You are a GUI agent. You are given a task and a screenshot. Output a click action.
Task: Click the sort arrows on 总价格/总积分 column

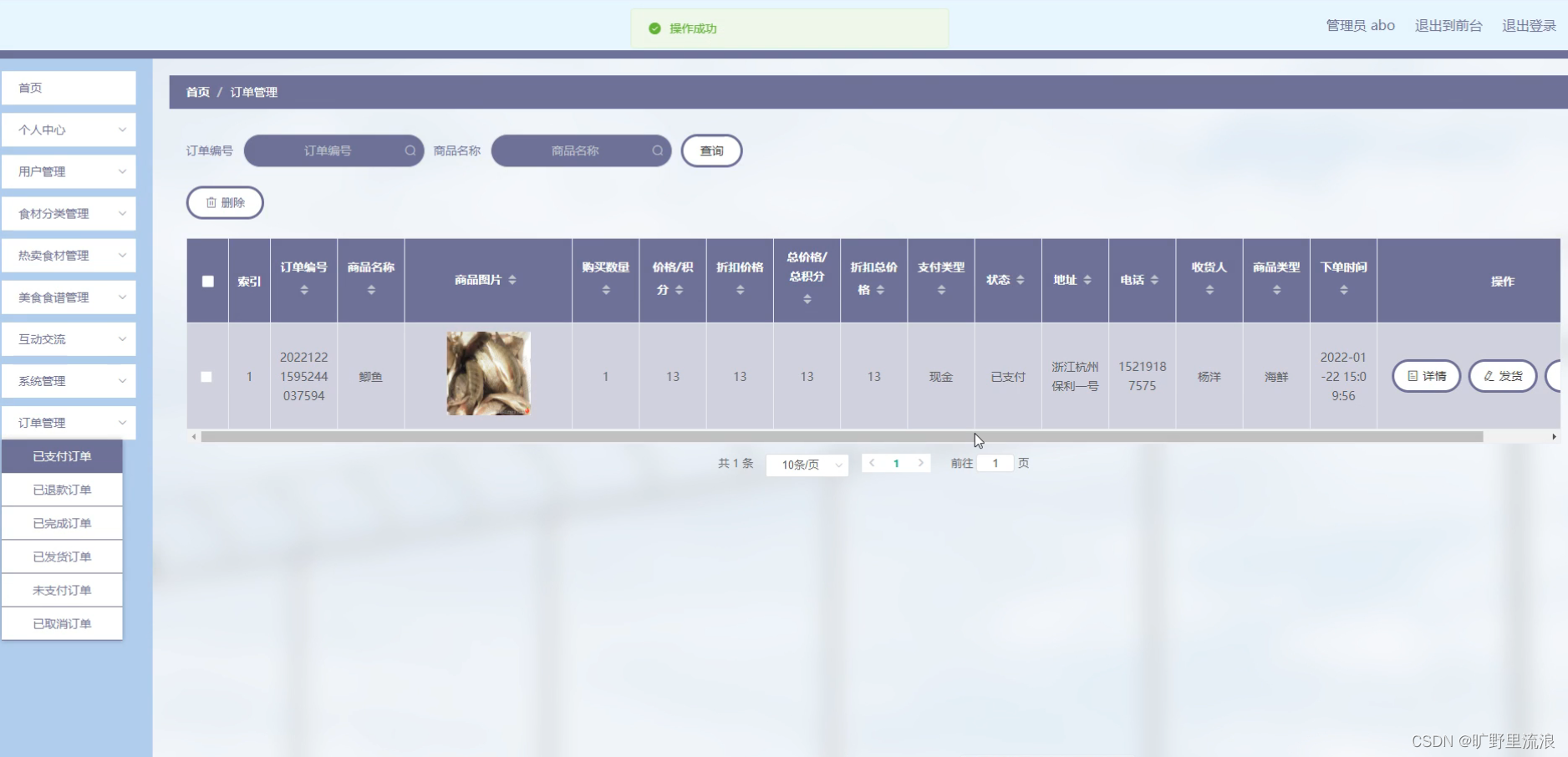807,299
